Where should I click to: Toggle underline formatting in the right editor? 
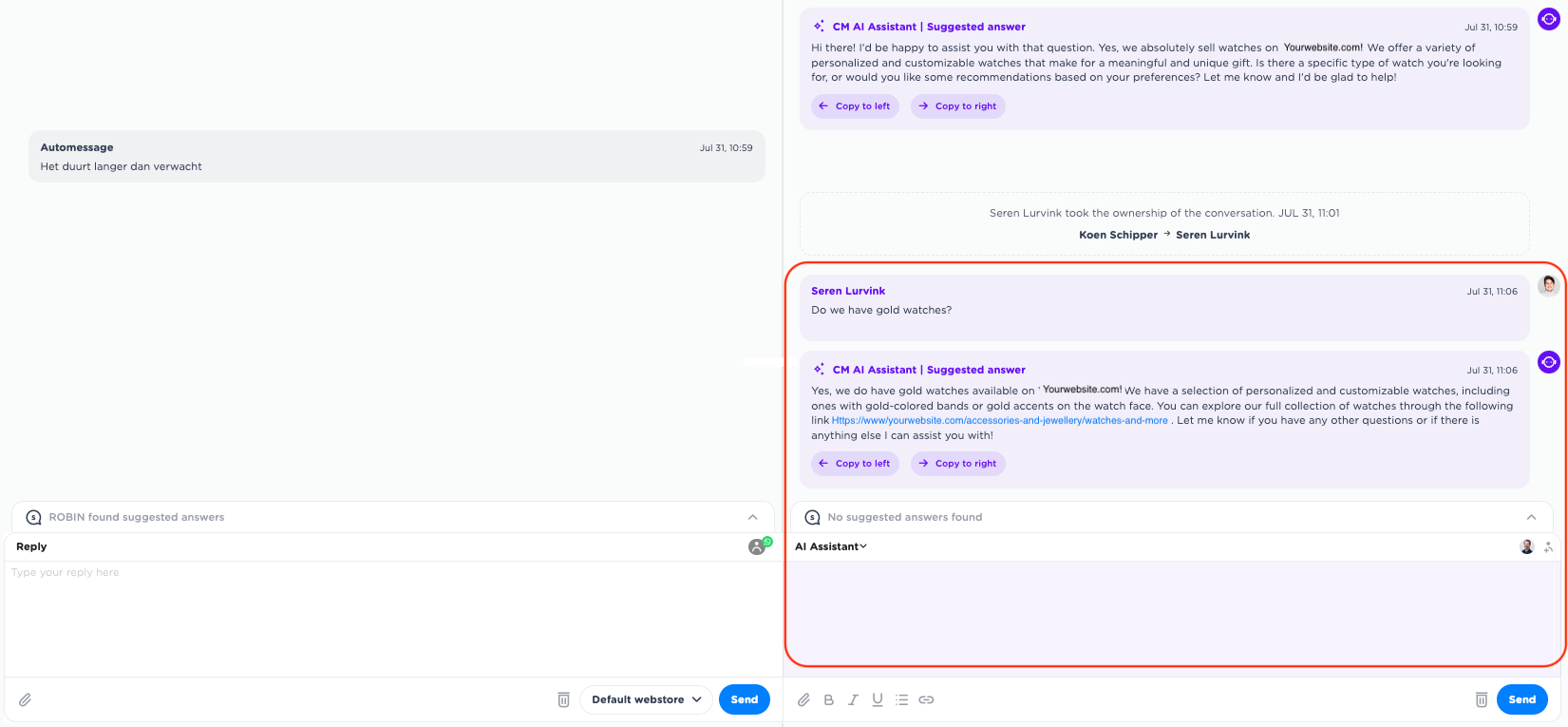click(878, 699)
